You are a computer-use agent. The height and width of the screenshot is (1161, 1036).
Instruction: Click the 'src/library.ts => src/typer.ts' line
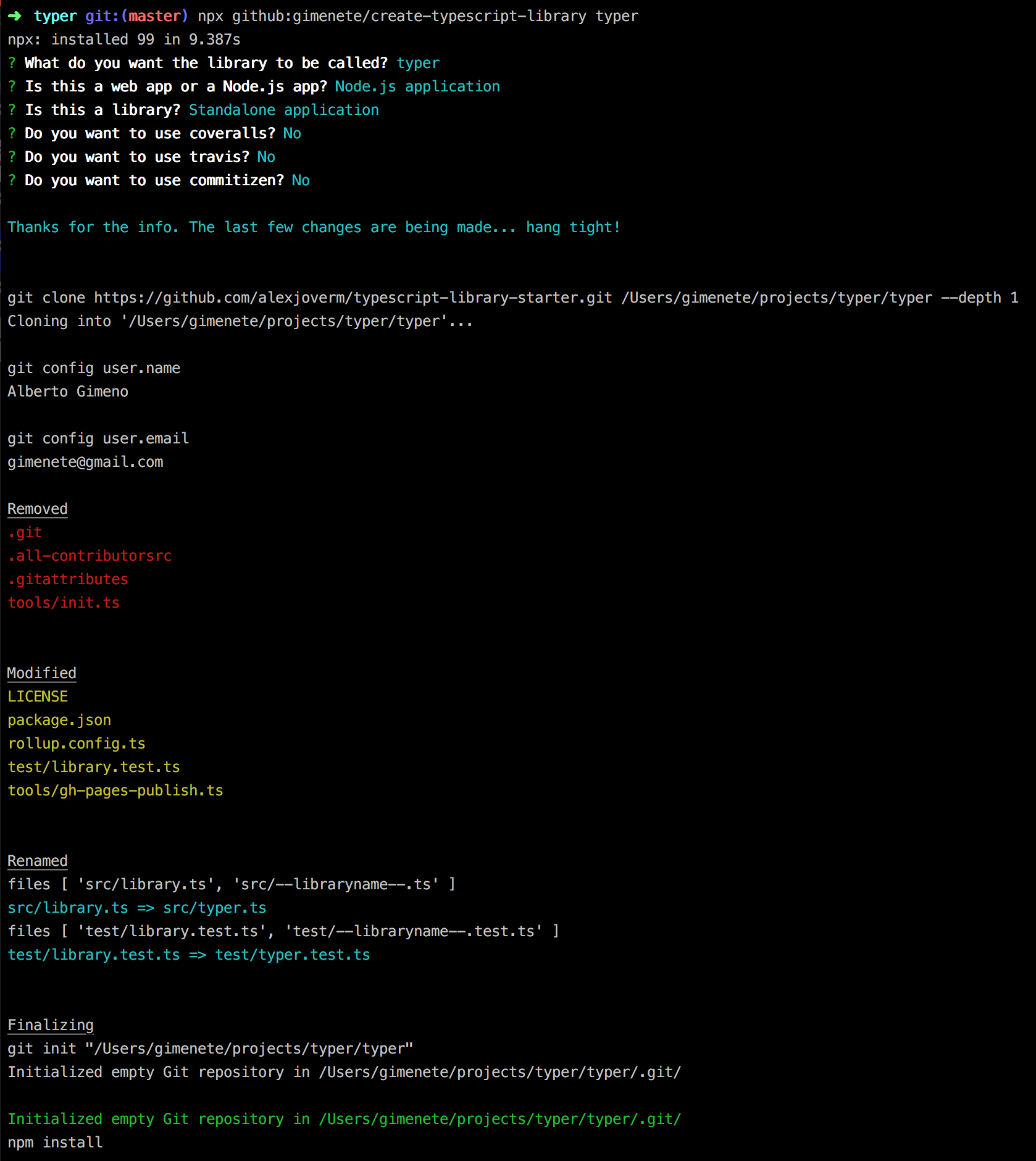(x=137, y=908)
